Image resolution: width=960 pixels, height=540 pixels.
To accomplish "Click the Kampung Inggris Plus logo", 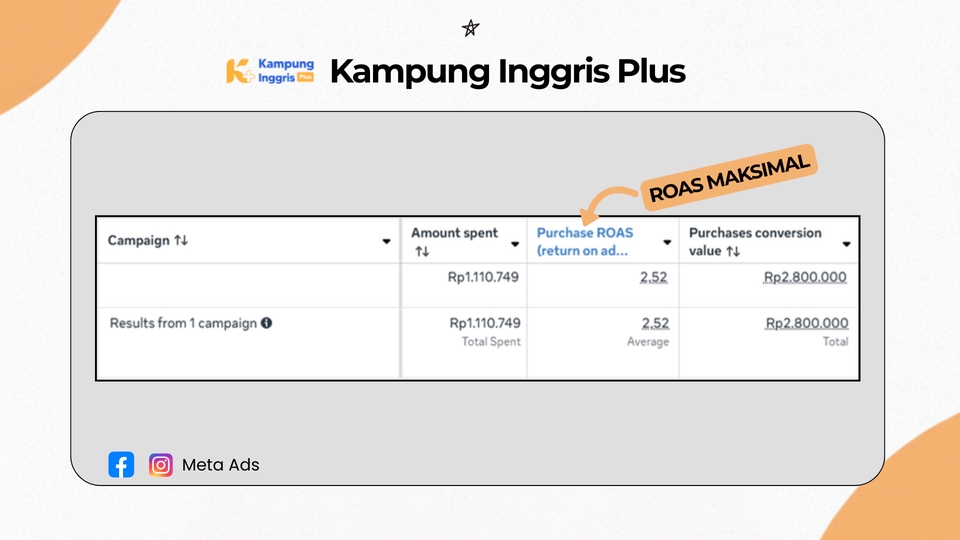I will [x=270, y=71].
